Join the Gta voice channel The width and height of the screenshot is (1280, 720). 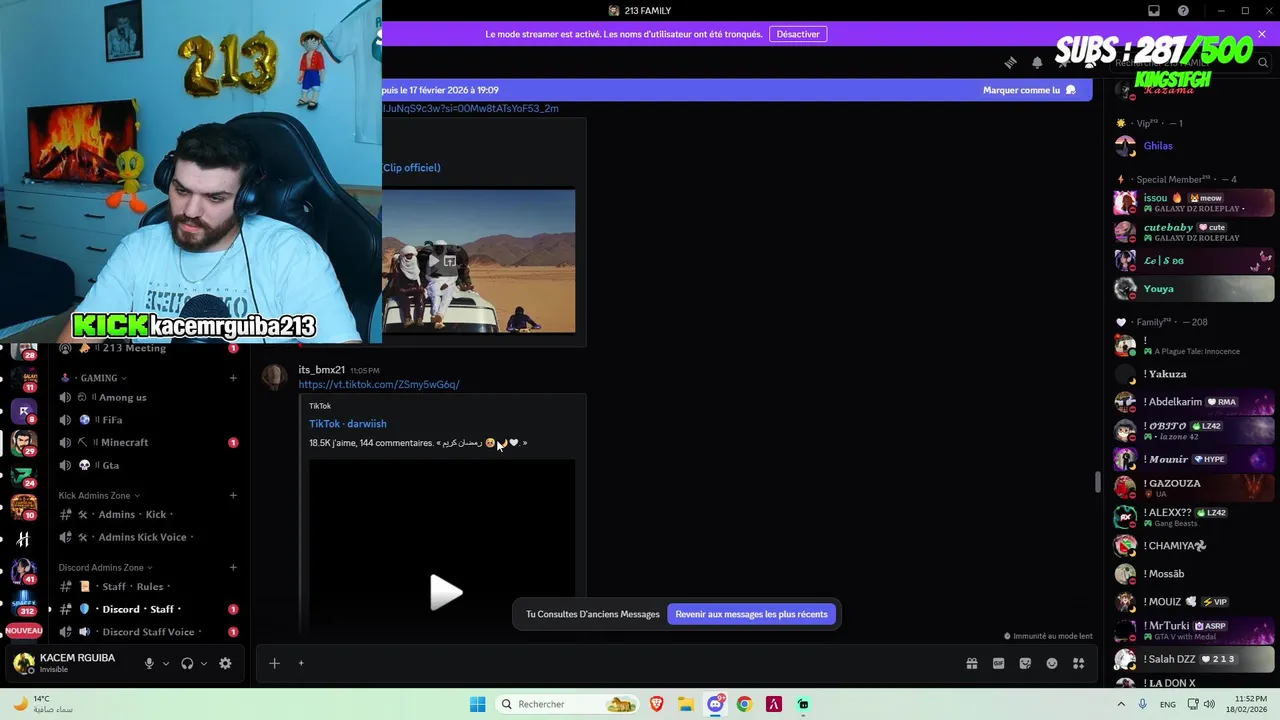coord(149,465)
